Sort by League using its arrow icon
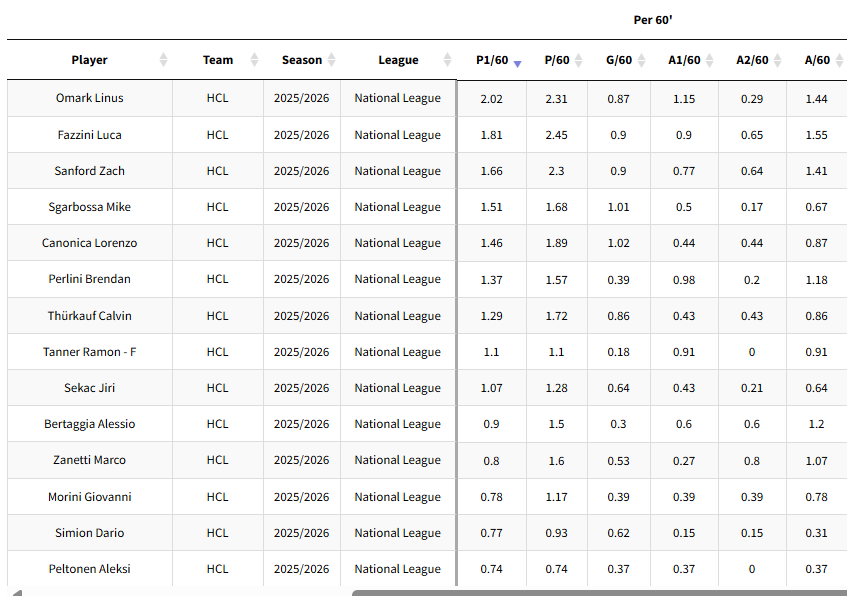The height and width of the screenshot is (596, 847). (x=441, y=60)
